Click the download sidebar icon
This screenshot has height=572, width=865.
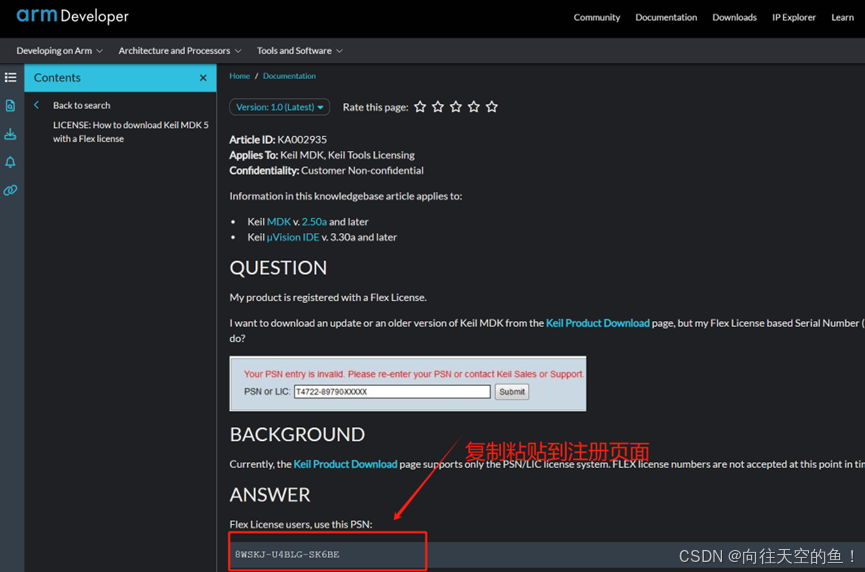10,134
